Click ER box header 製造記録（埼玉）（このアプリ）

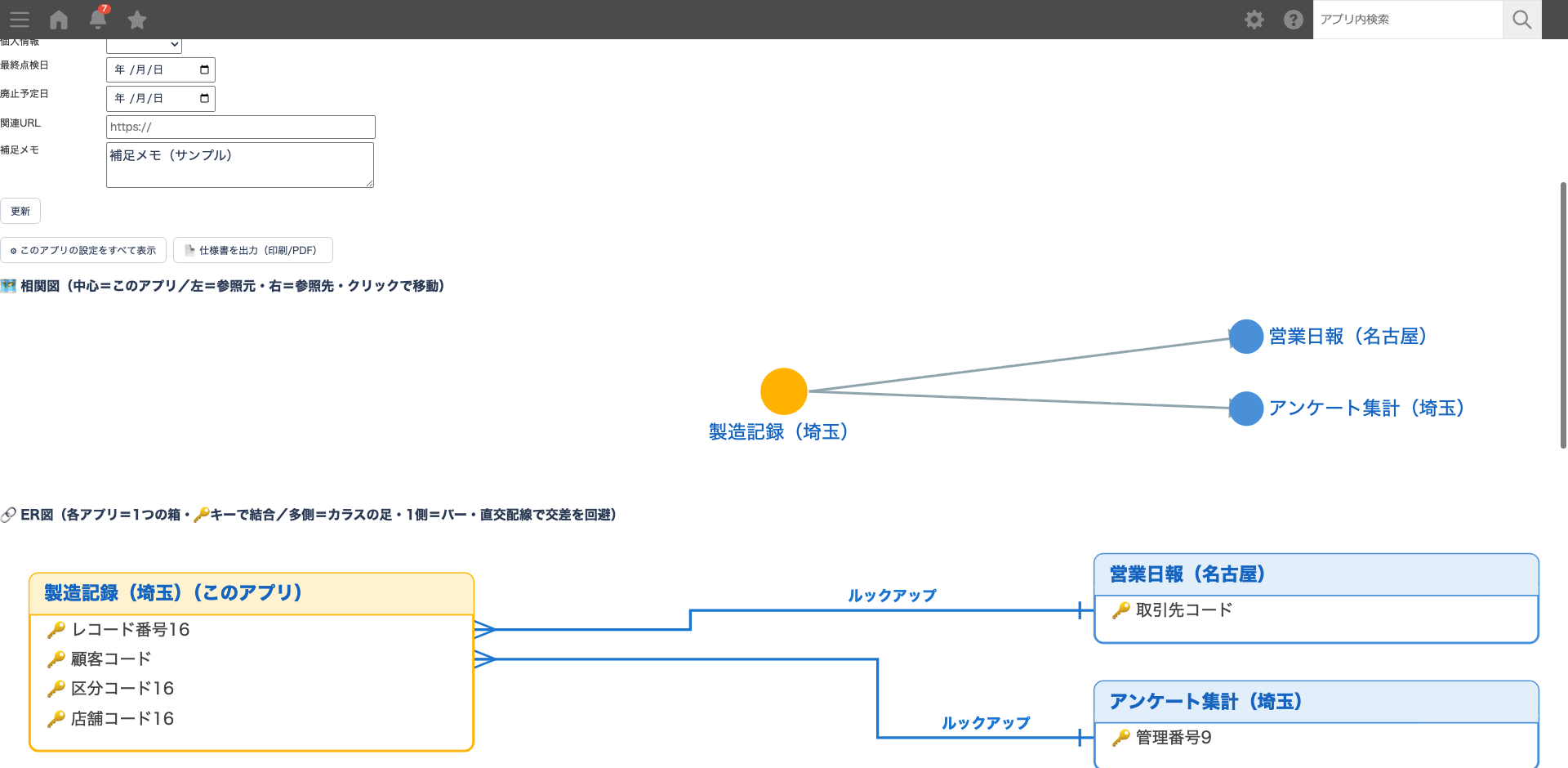point(252,593)
